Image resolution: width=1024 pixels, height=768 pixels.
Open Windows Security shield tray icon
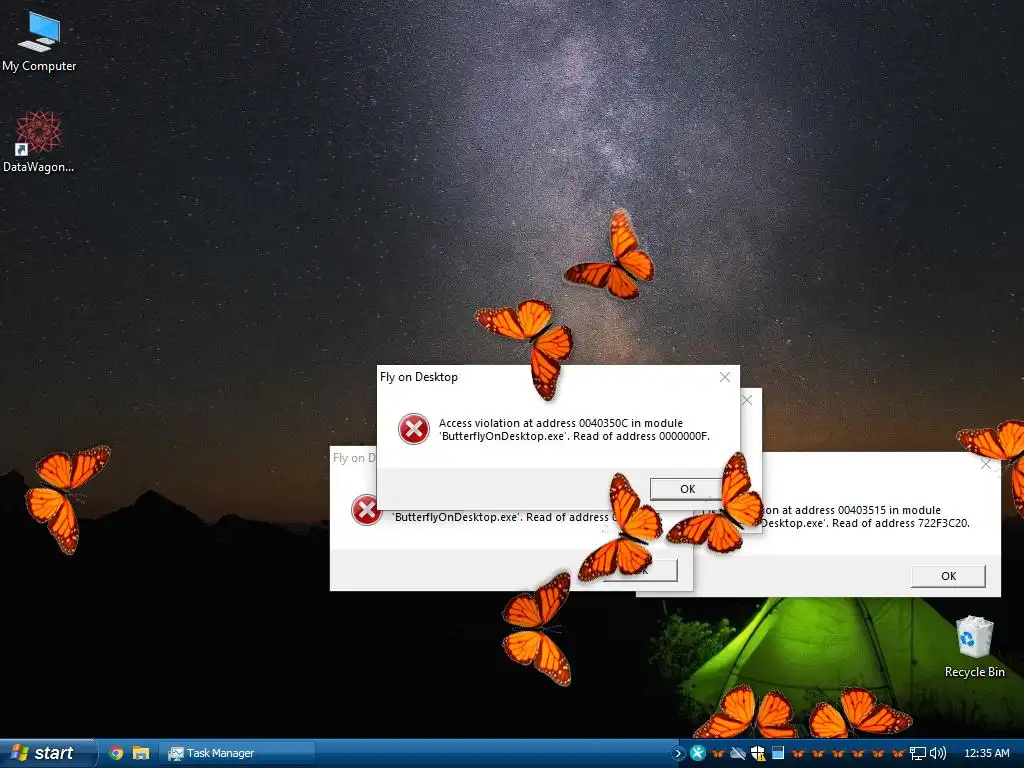coord(758,754)
